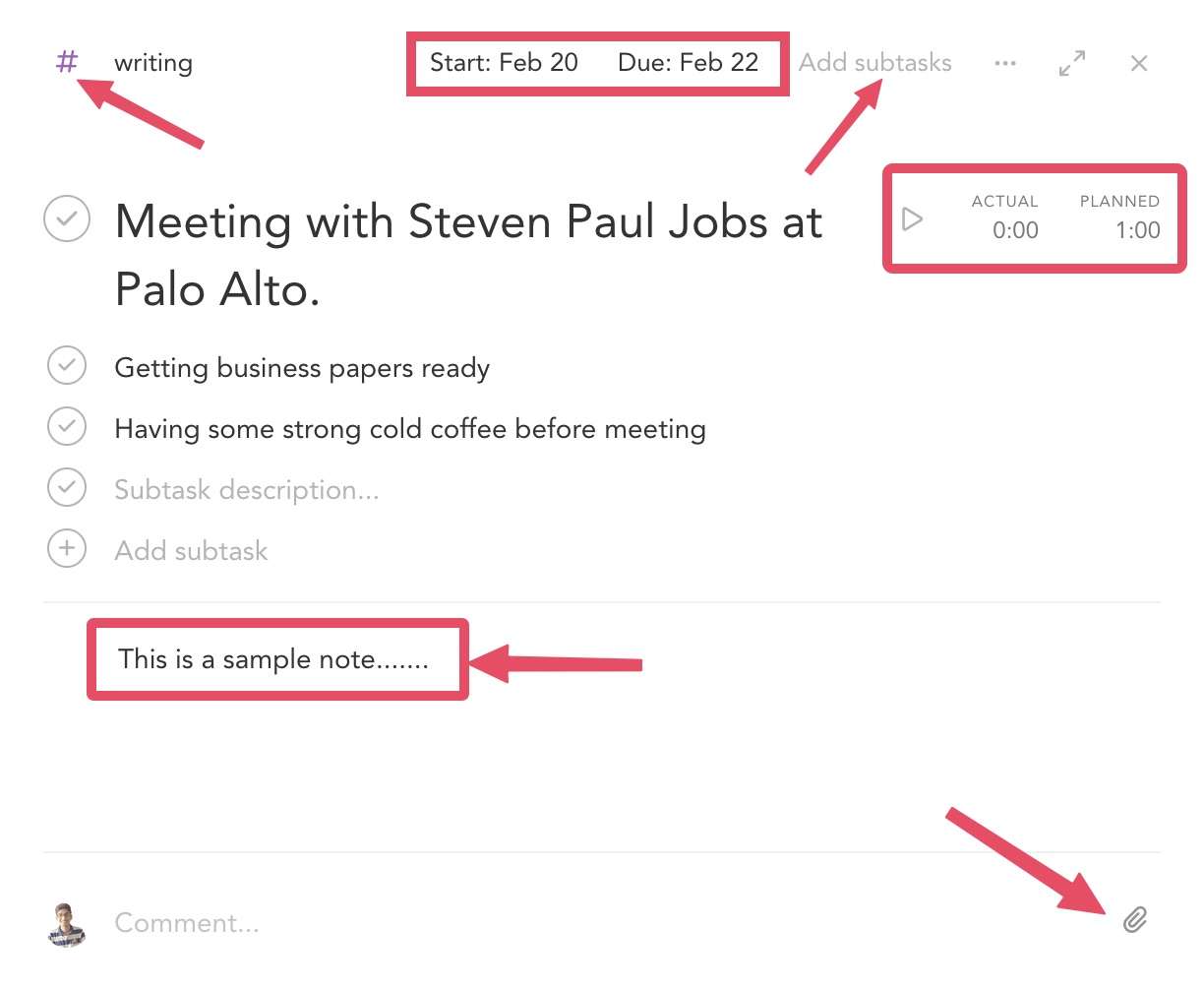
Task: Click the "Subtask description..." input field
Action: click(x=247, y=490)
